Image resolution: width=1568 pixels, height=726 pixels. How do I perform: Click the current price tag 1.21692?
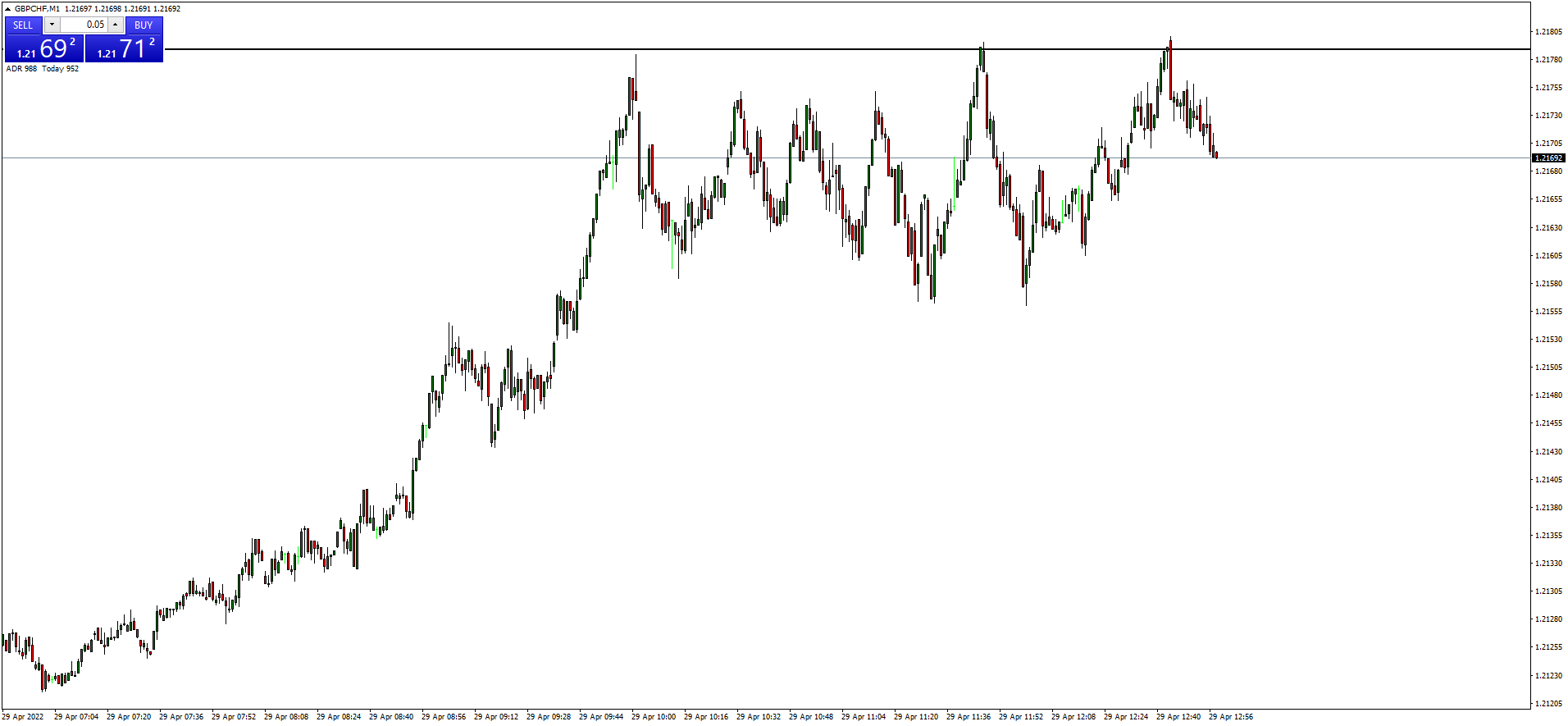1548,158
